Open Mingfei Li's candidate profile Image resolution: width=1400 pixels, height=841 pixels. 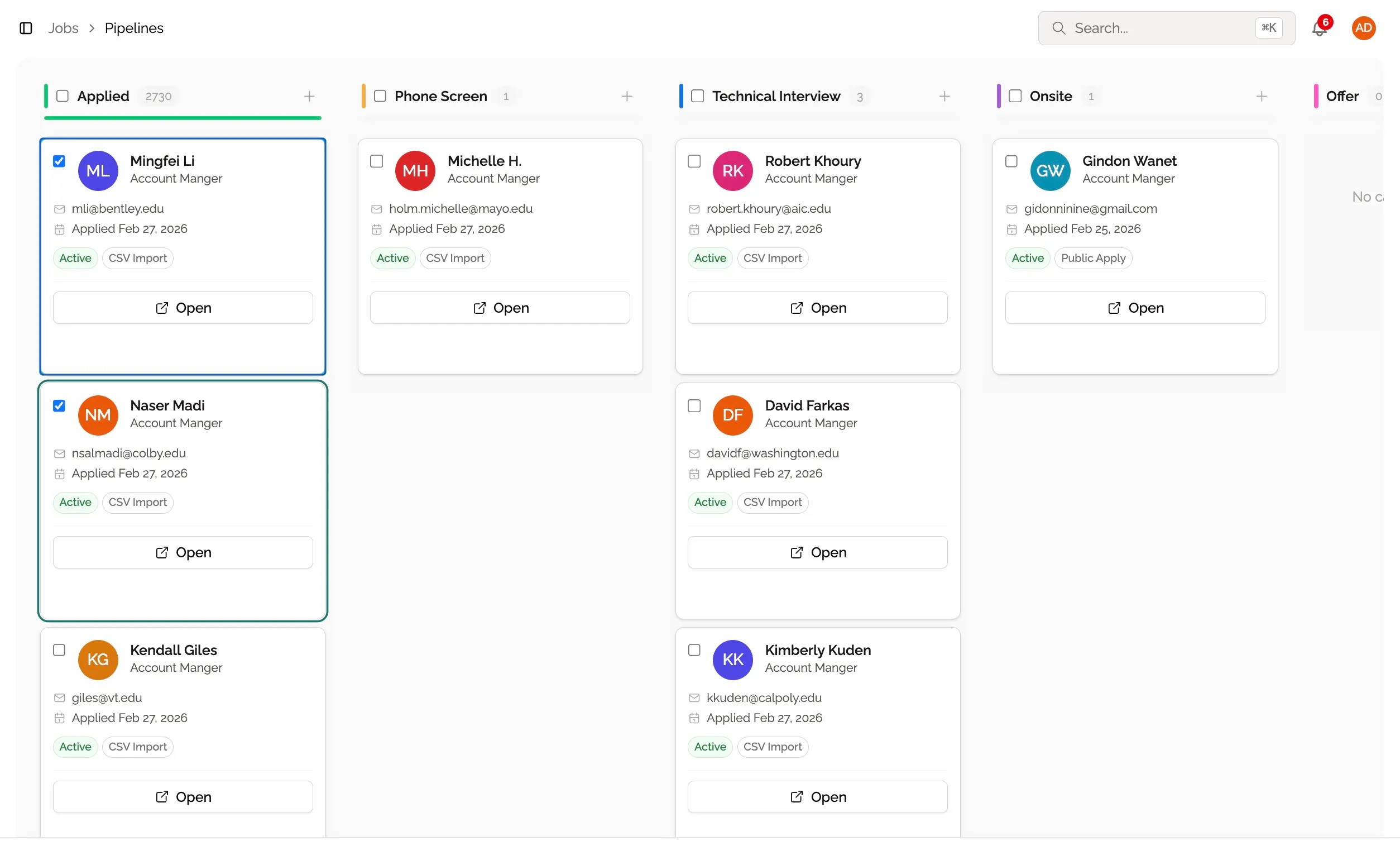point(183,307)
